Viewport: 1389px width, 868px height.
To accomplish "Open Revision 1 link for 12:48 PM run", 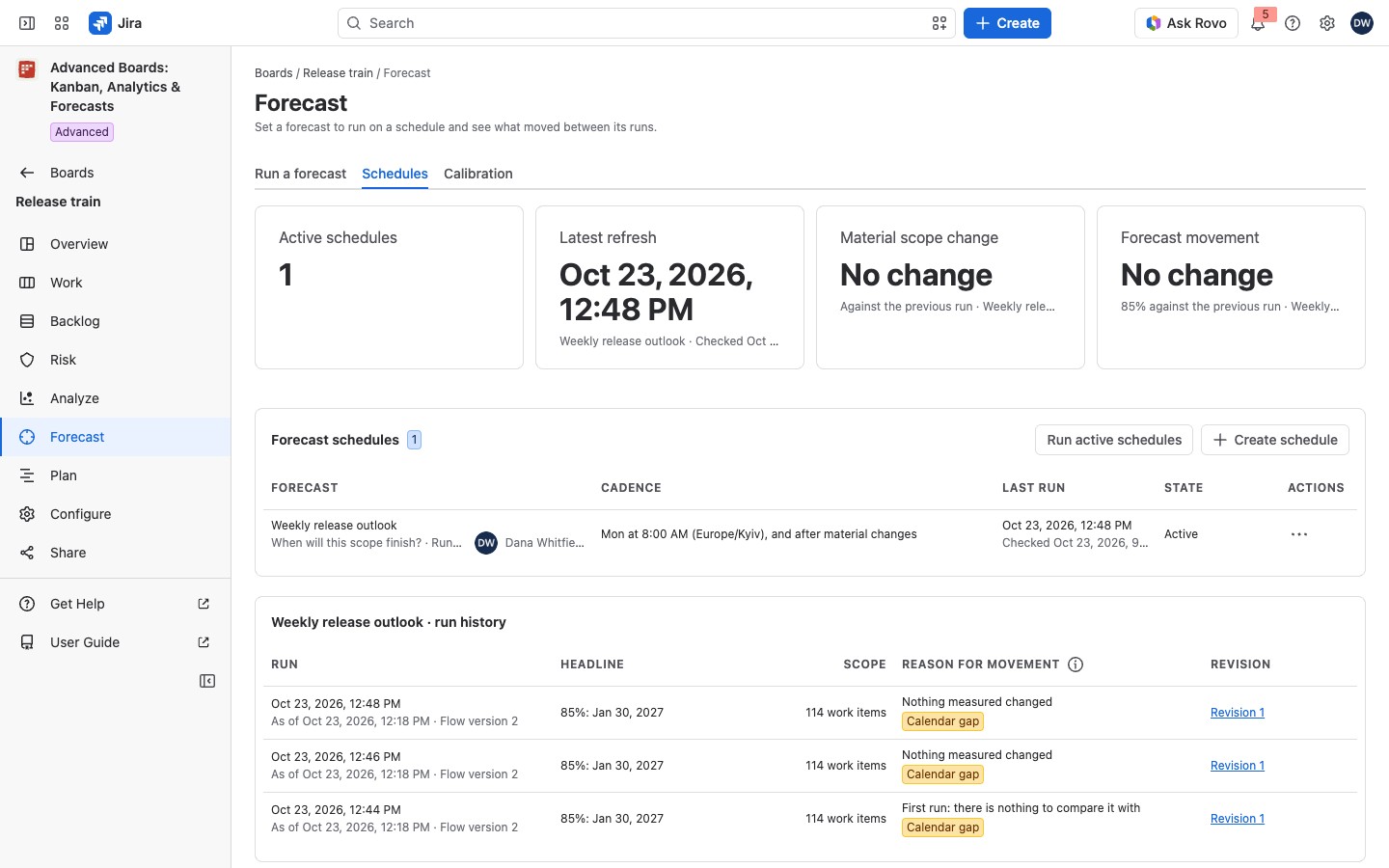I will point(1238,713).
